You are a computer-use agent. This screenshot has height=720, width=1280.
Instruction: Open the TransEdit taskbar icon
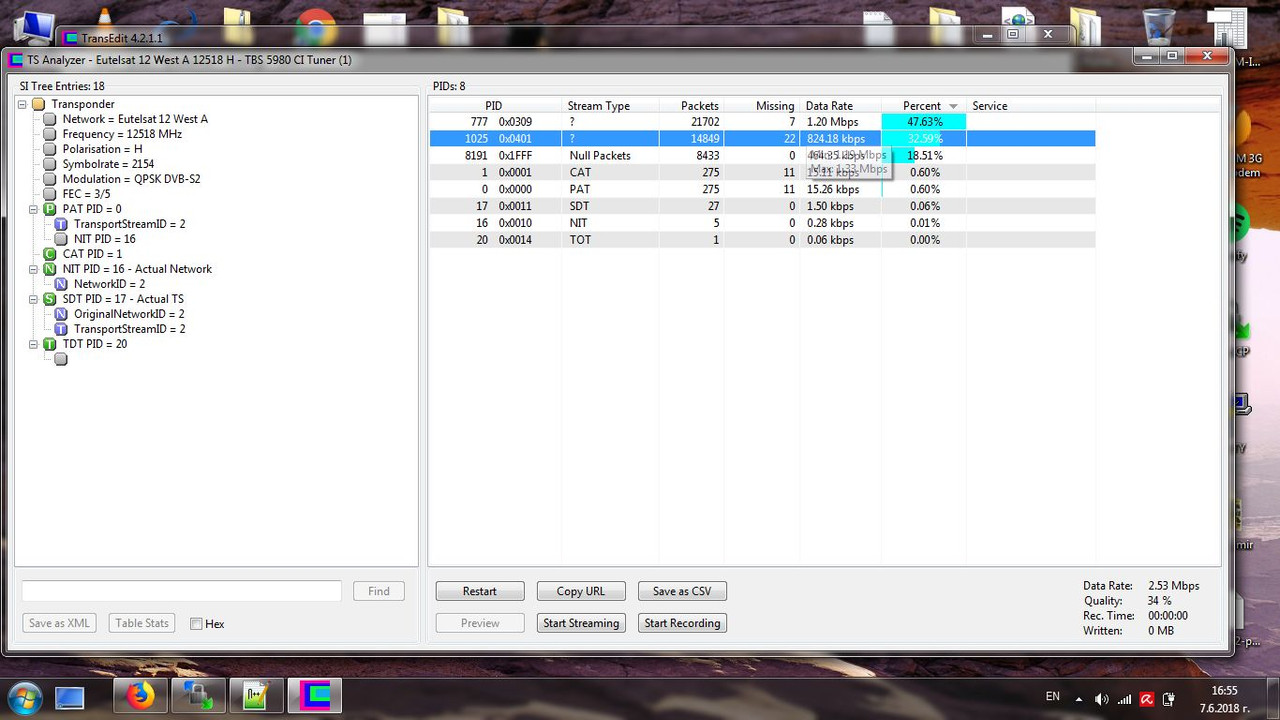(x=314, y=696)
